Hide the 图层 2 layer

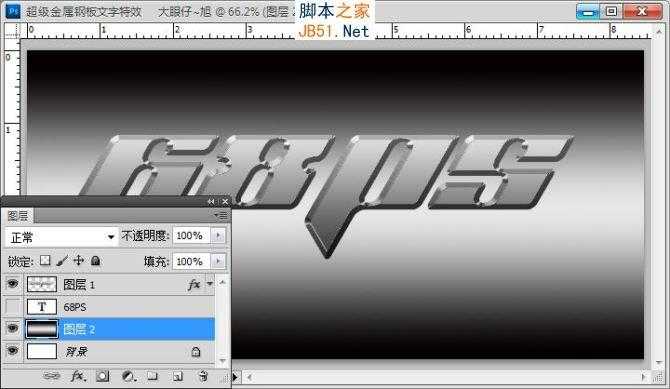tap(13, 328)
